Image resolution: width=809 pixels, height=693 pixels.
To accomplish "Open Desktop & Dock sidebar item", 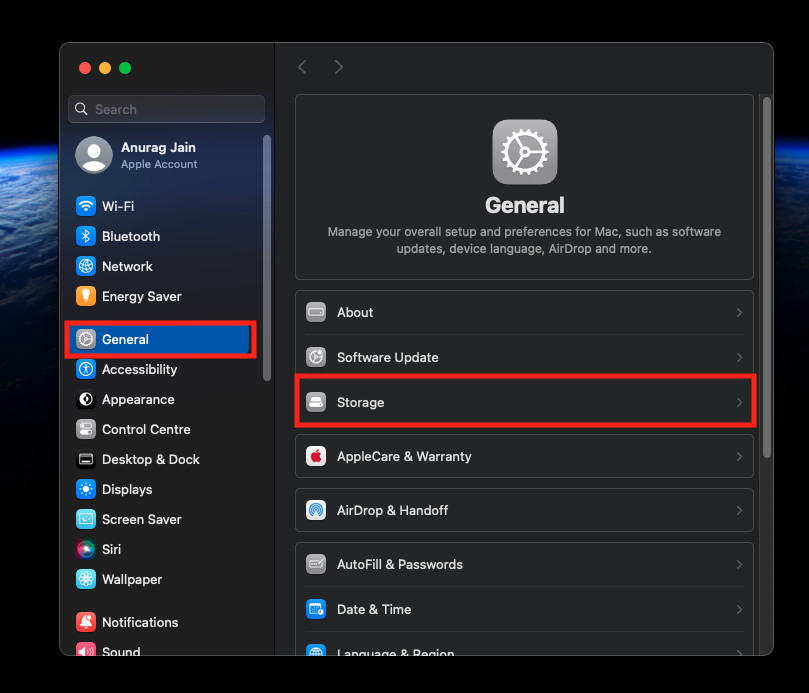I will [x=150, y=459].
